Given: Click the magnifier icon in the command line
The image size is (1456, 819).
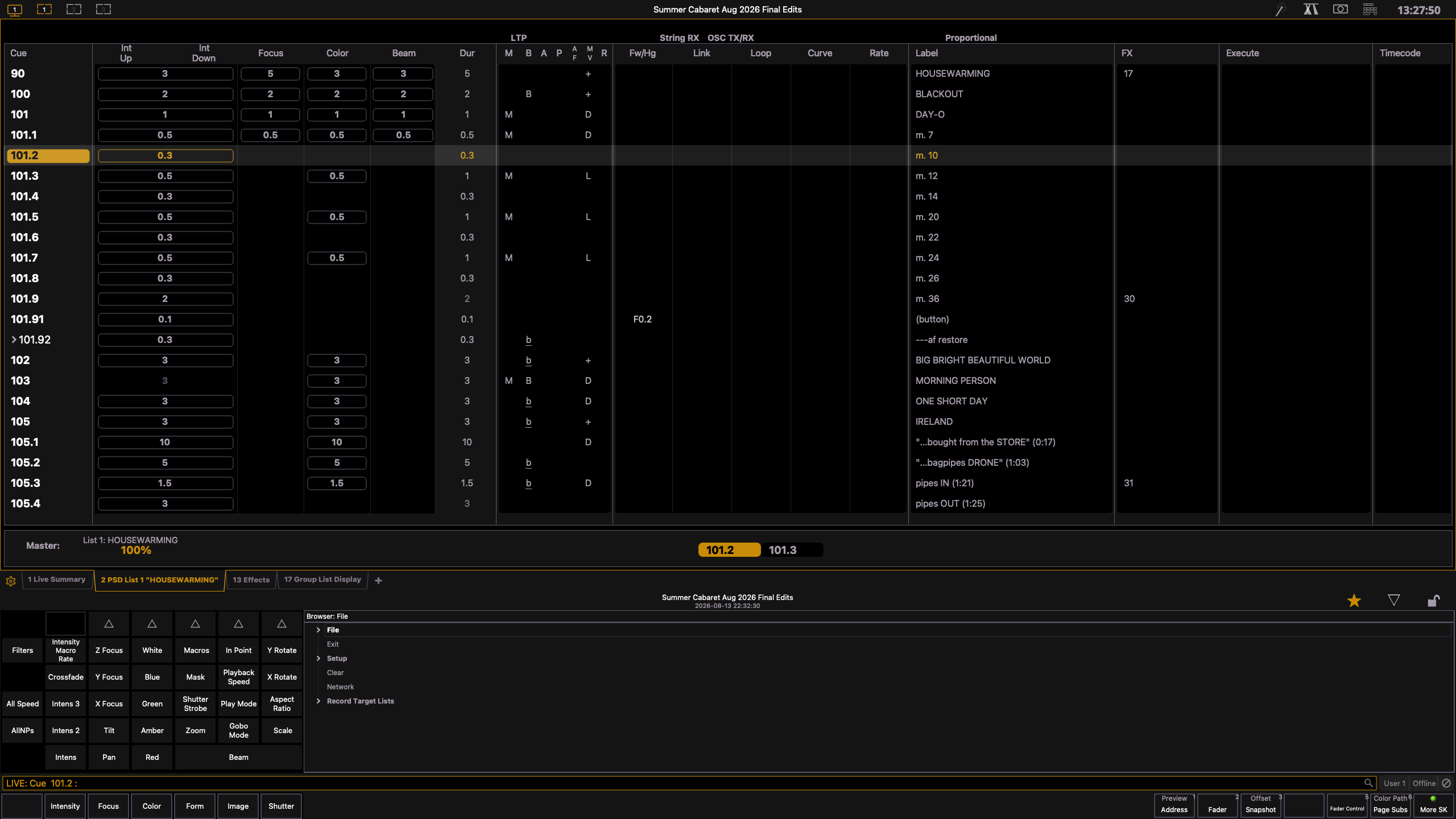Looking at the screenshot, I should tap(1368, 783).
